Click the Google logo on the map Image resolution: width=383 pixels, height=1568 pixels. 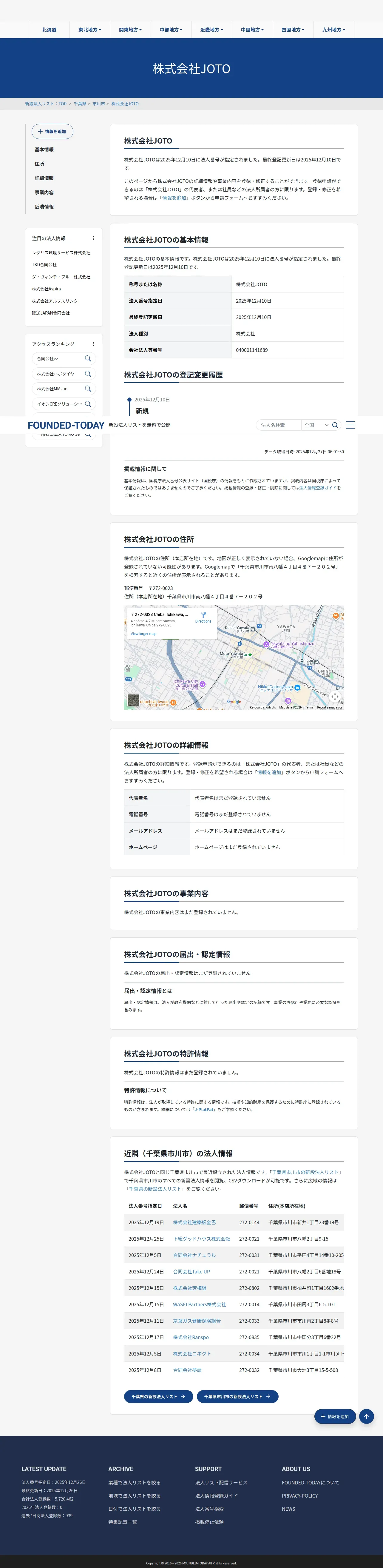[234, 702]
